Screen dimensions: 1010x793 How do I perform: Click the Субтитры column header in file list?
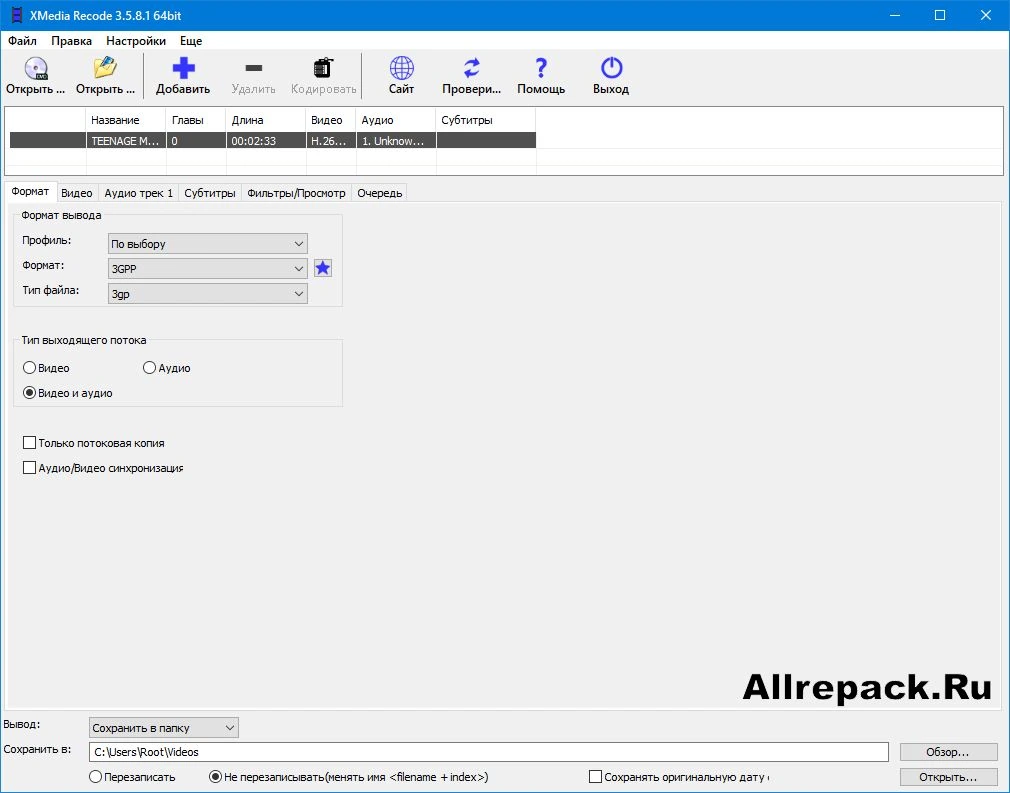(x=486, y=120)
